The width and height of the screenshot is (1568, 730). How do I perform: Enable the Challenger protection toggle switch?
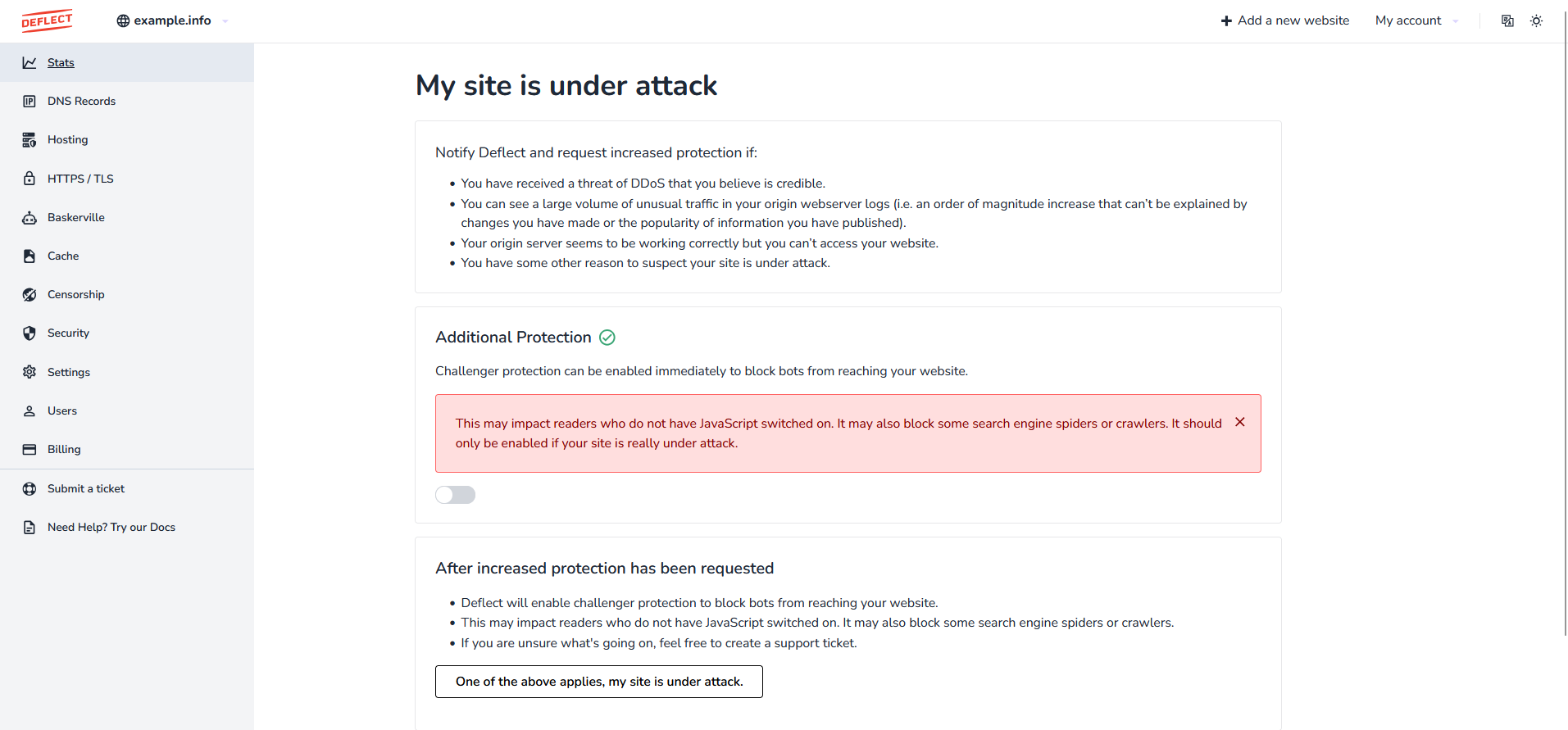point(455,495)
